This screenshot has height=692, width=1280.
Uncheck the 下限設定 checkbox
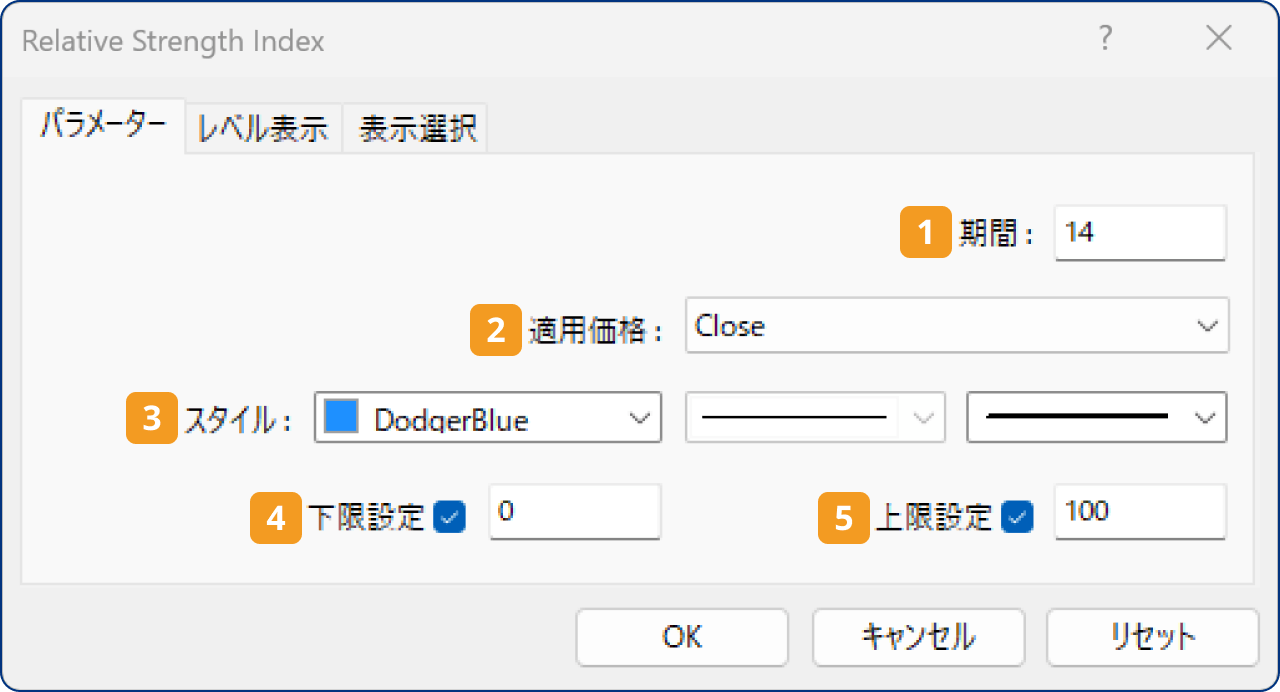[450, 518]
